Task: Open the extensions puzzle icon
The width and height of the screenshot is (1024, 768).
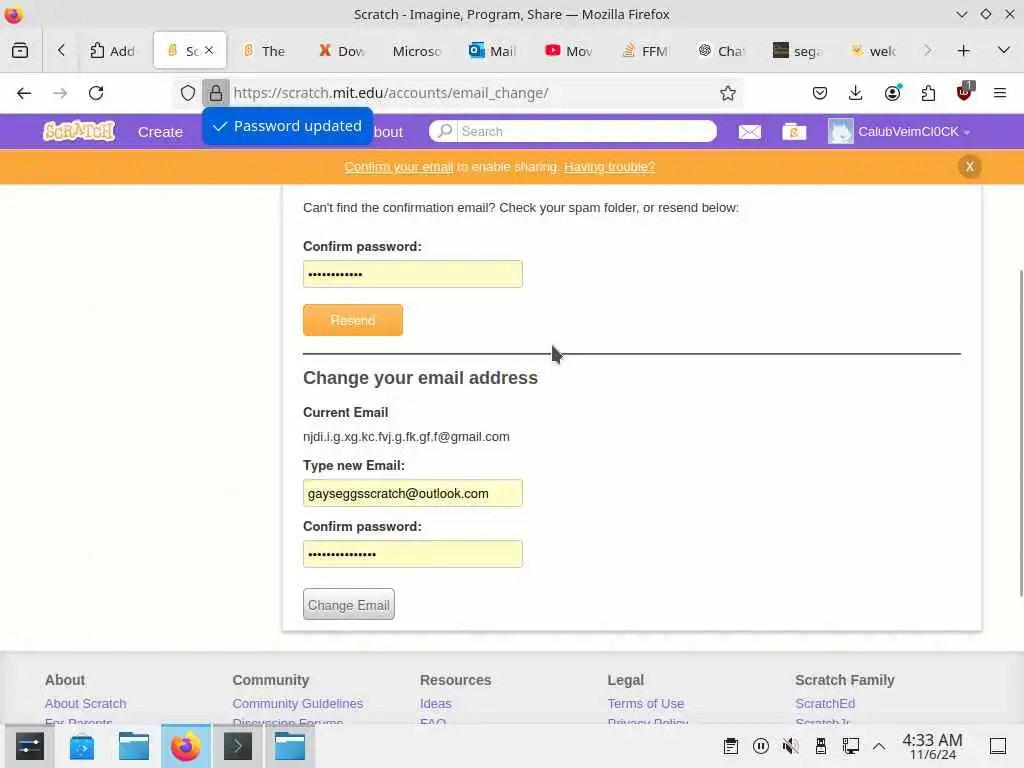Action: 928,93
